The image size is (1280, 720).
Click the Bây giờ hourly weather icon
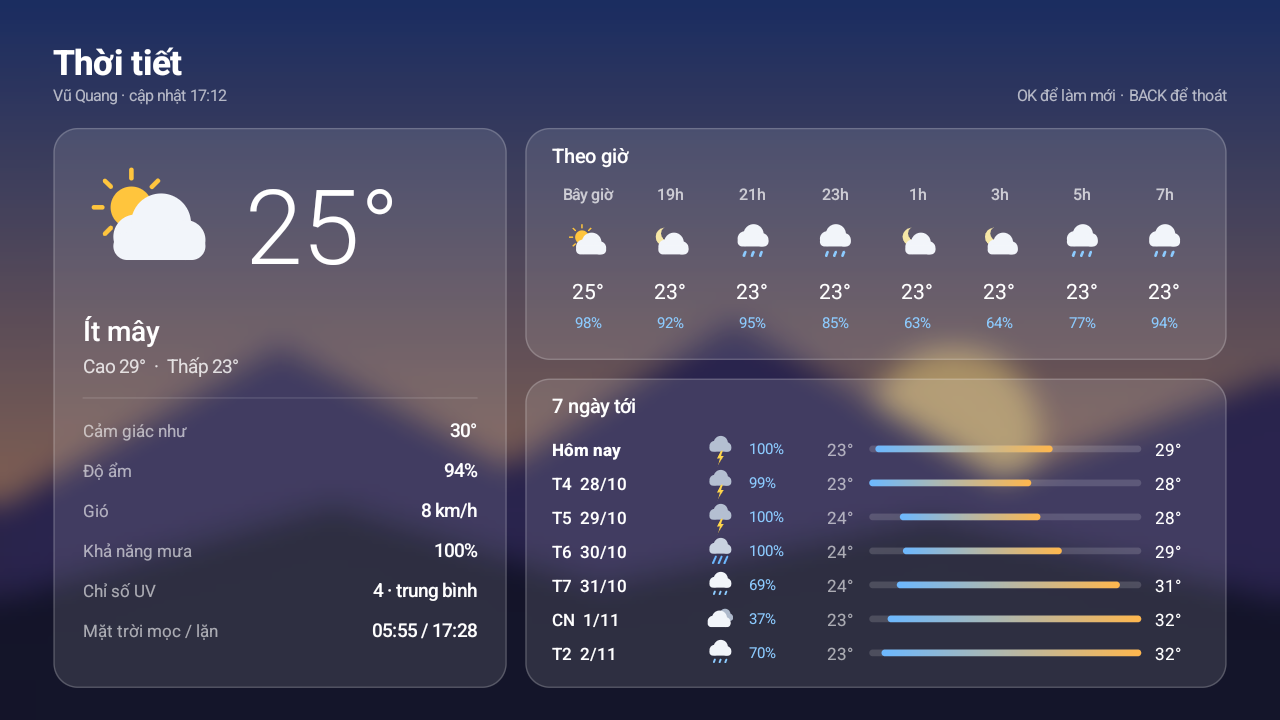(588, 240)
